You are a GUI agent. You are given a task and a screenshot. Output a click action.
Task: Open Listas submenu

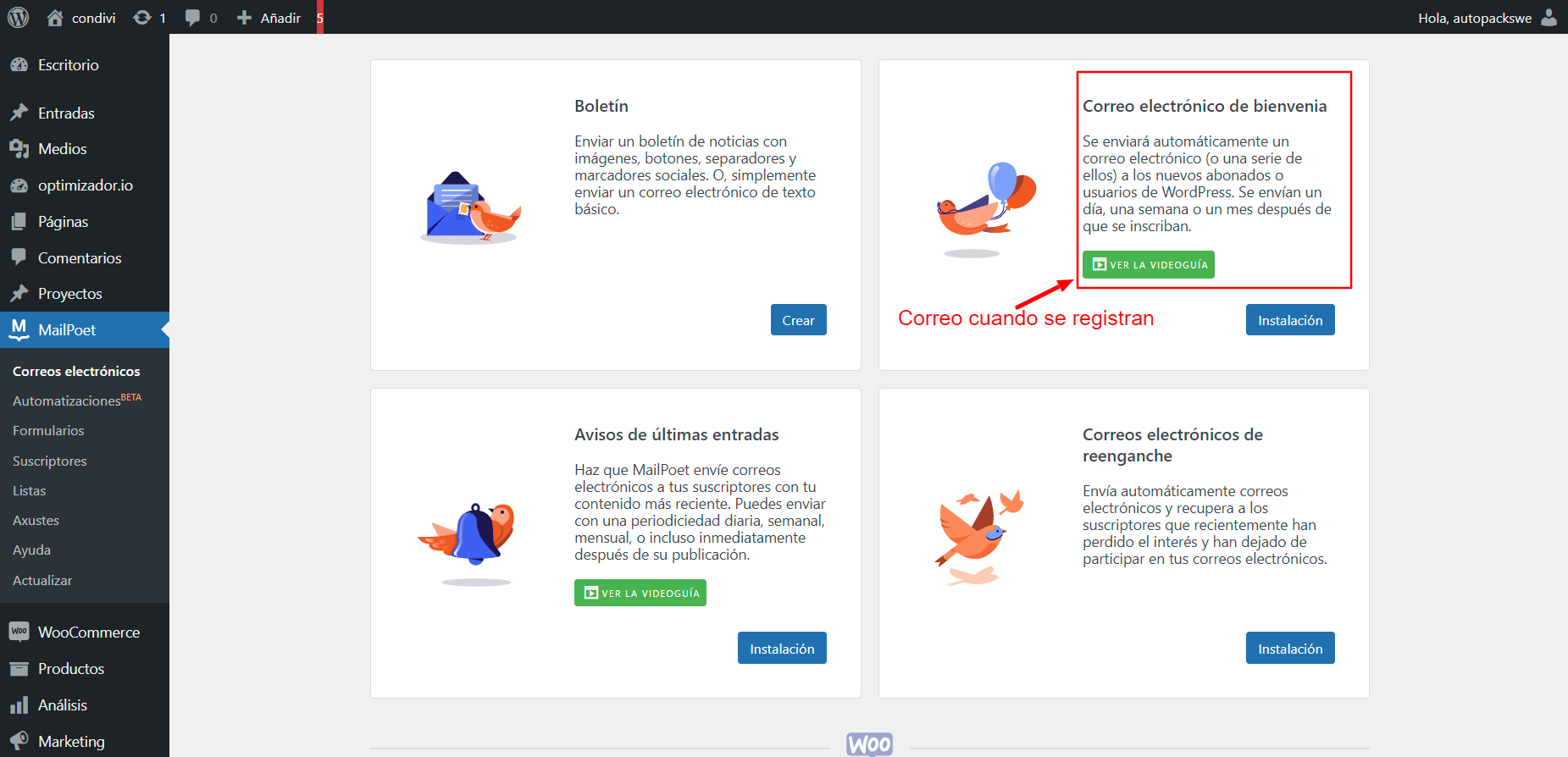[30, 491]
